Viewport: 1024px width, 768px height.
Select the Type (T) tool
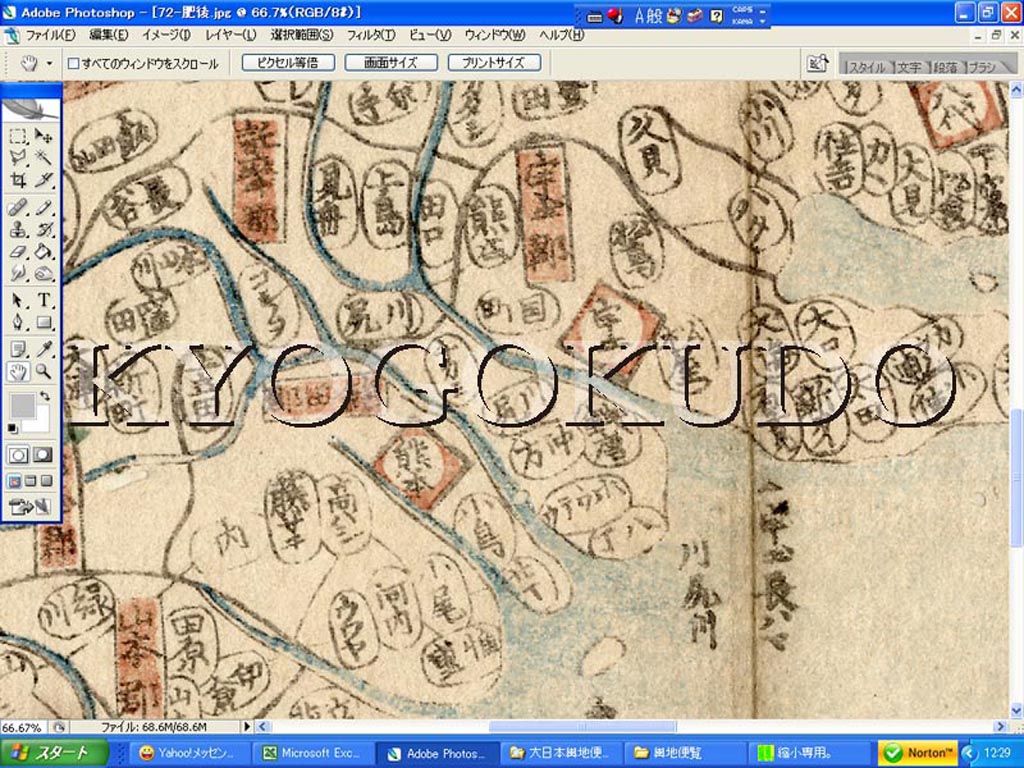click(43, 300)
